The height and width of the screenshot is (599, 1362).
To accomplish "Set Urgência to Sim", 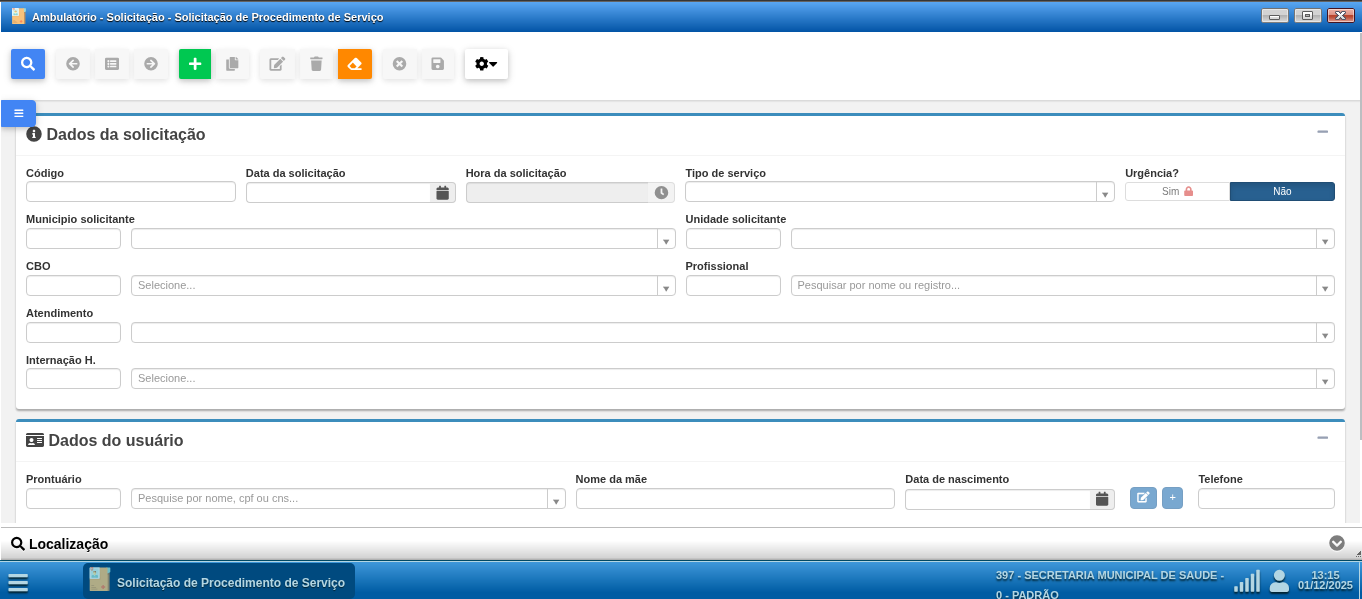I will point(1177,192).
